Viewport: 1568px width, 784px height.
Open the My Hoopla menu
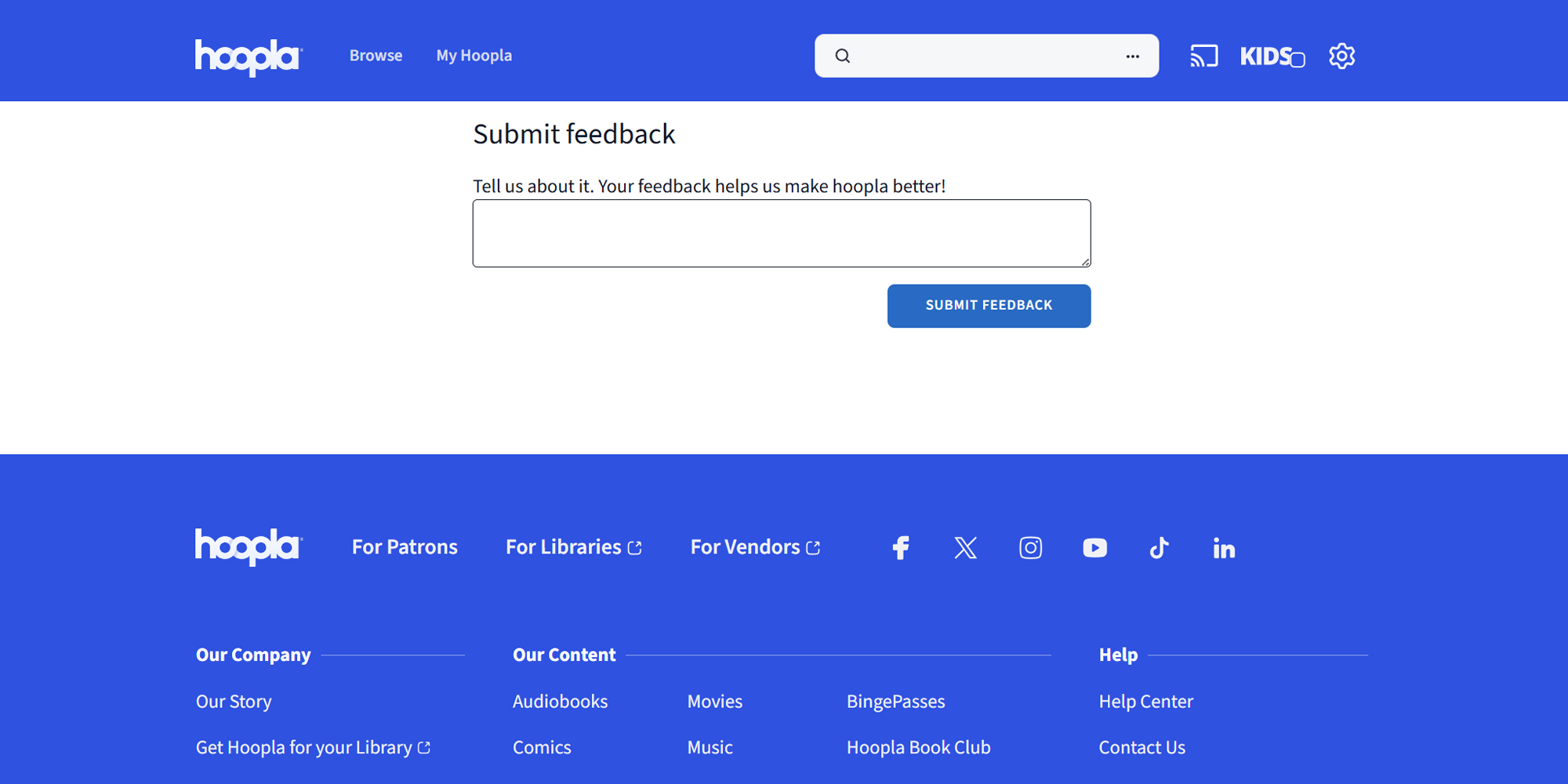point(474,56)
